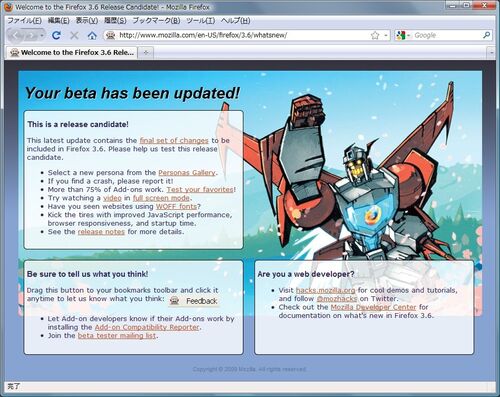The width and height of the screenshot is (500, 397).
Task: Open the release notes link
Action: (x=101, y=232)
